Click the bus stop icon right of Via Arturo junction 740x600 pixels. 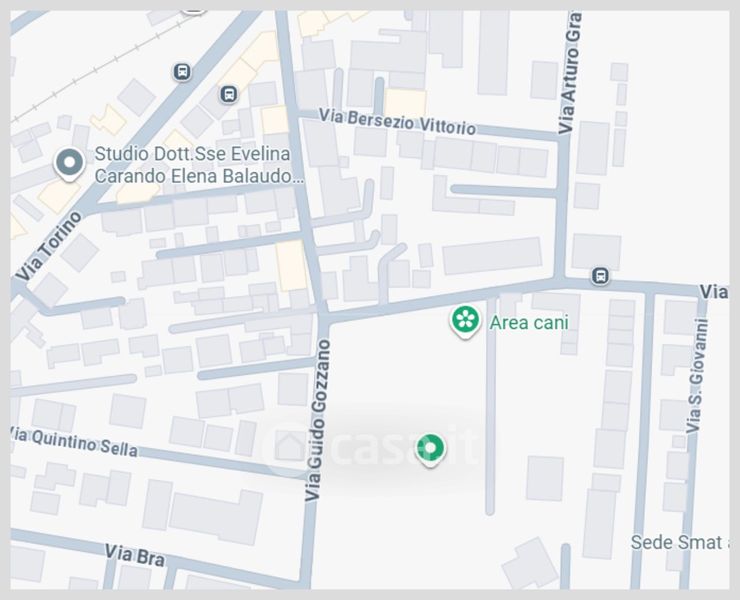coord(600,275)
